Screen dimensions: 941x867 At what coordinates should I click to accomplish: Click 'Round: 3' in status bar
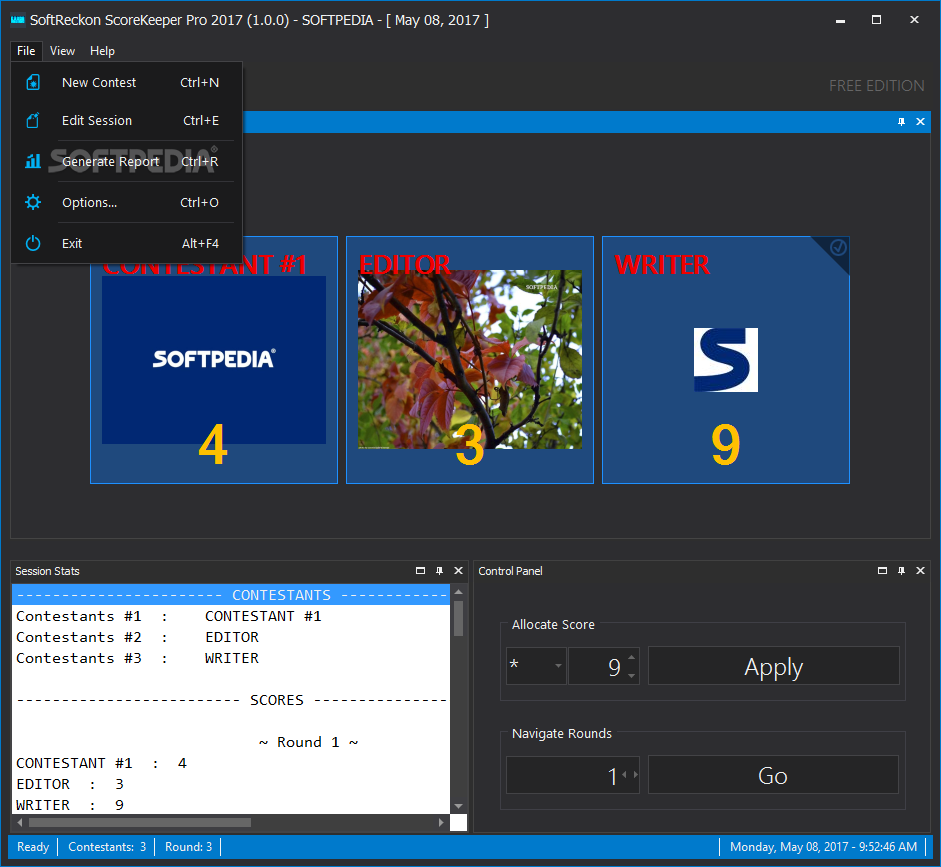[x=188, y=847]
